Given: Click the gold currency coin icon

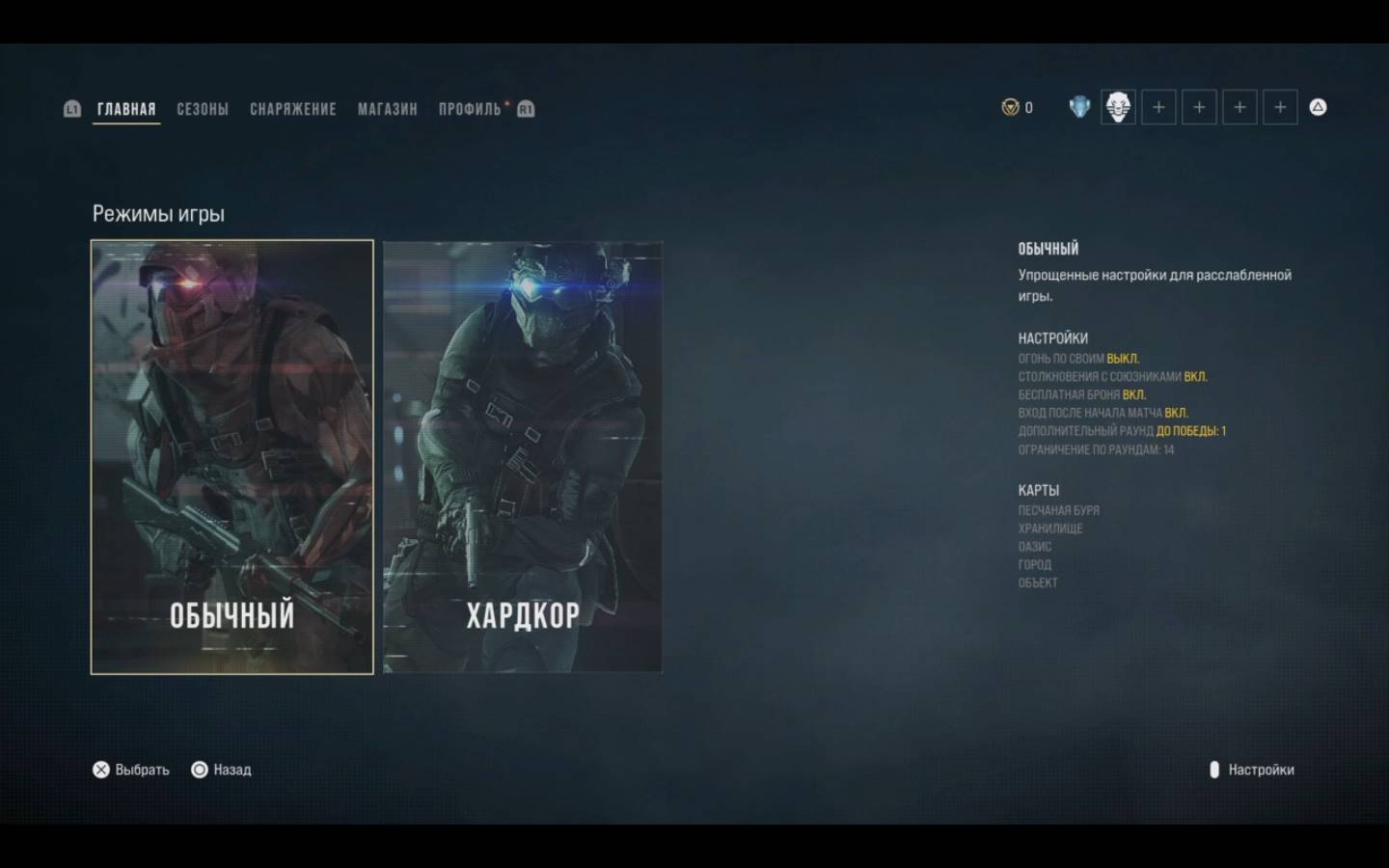Looking at the screenshot, I should pyautogui.click(x=1010, y=107).
